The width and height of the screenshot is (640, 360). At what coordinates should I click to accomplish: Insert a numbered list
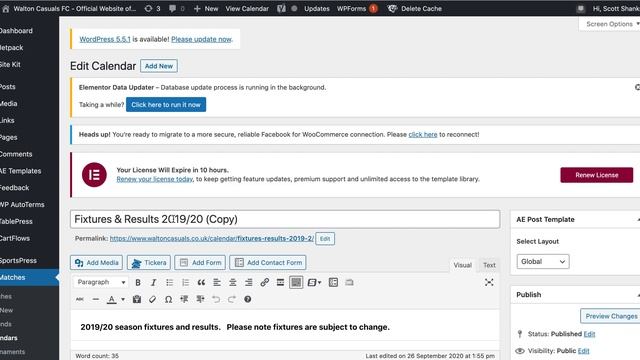coord(185,282)
